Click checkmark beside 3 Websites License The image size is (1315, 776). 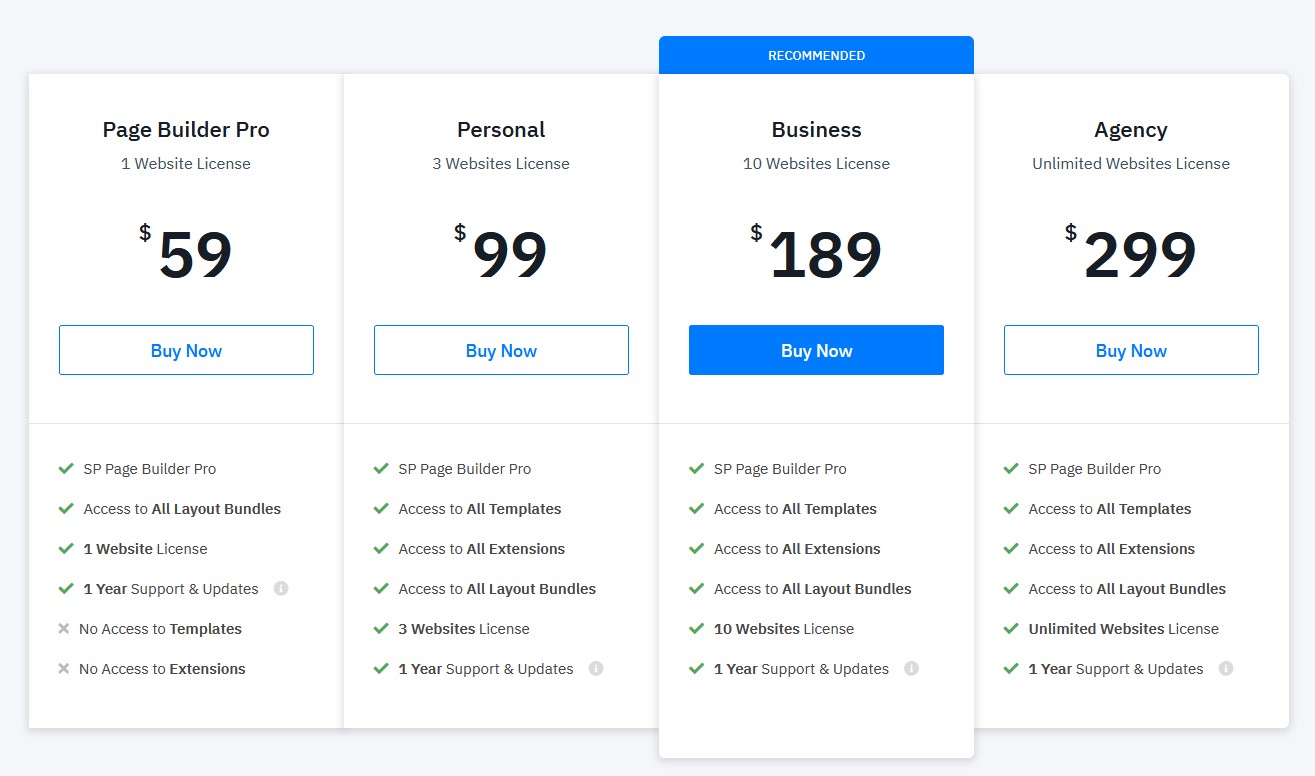click(x=381, y=629)
